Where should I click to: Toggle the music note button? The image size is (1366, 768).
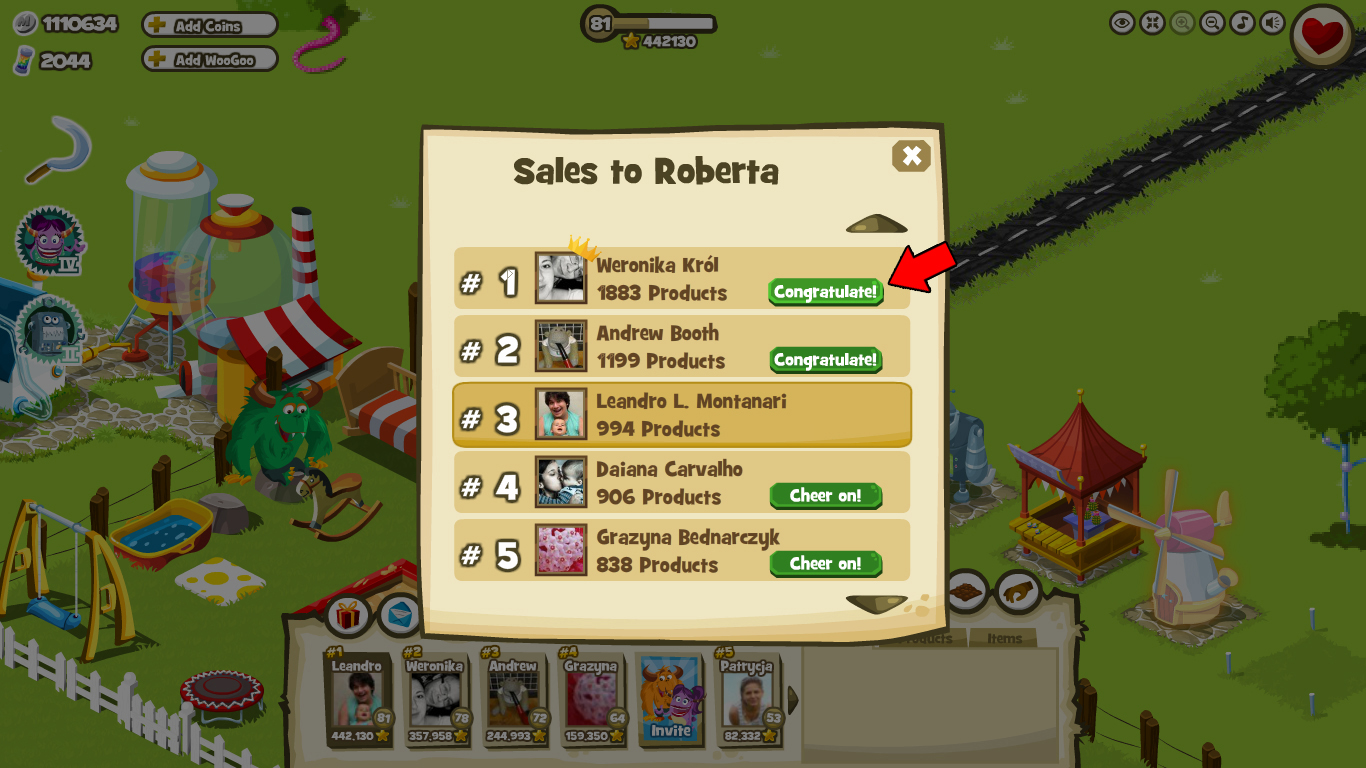[1242, 22]
